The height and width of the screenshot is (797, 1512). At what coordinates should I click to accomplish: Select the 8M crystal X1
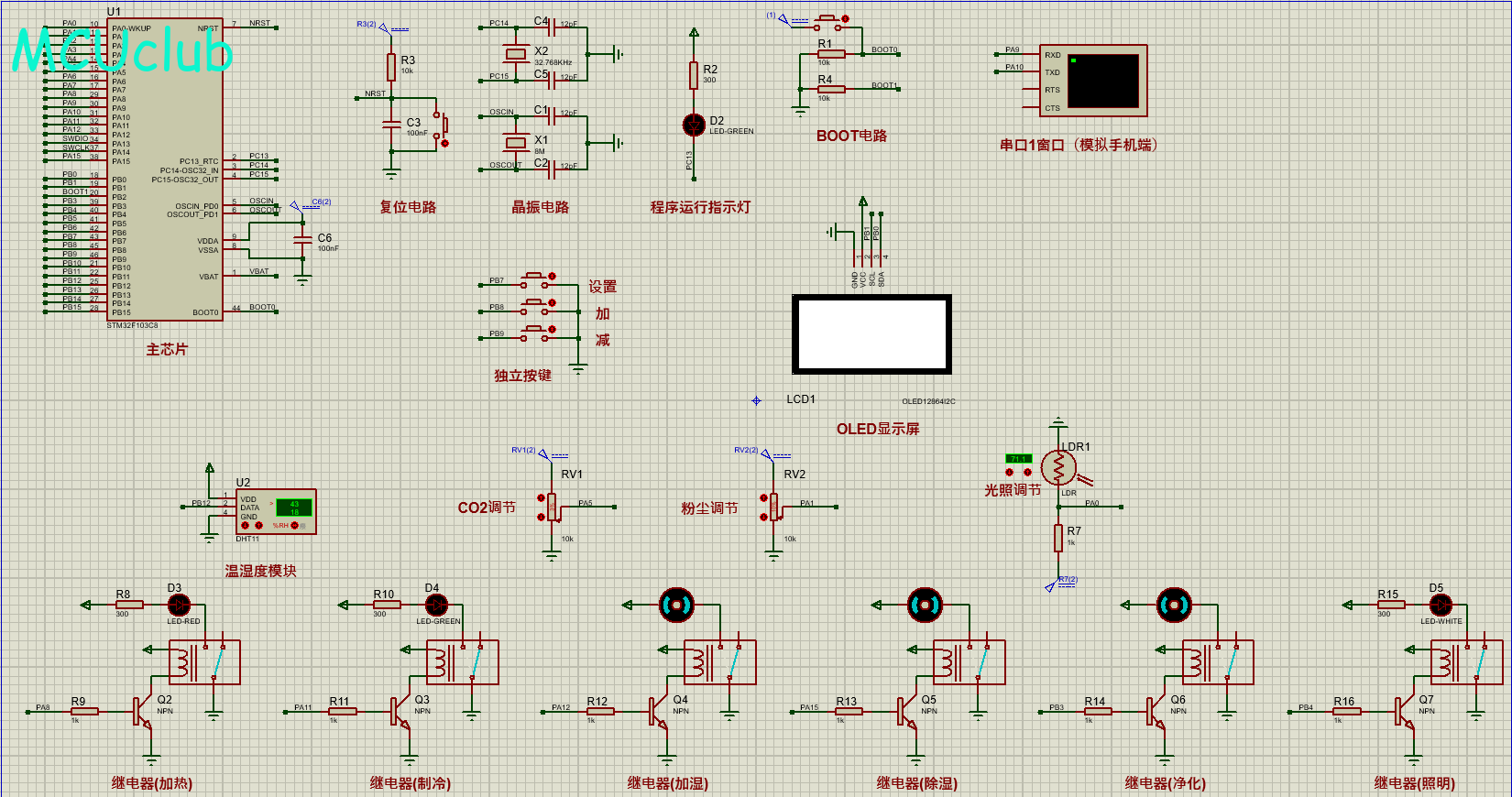[516, 142]
